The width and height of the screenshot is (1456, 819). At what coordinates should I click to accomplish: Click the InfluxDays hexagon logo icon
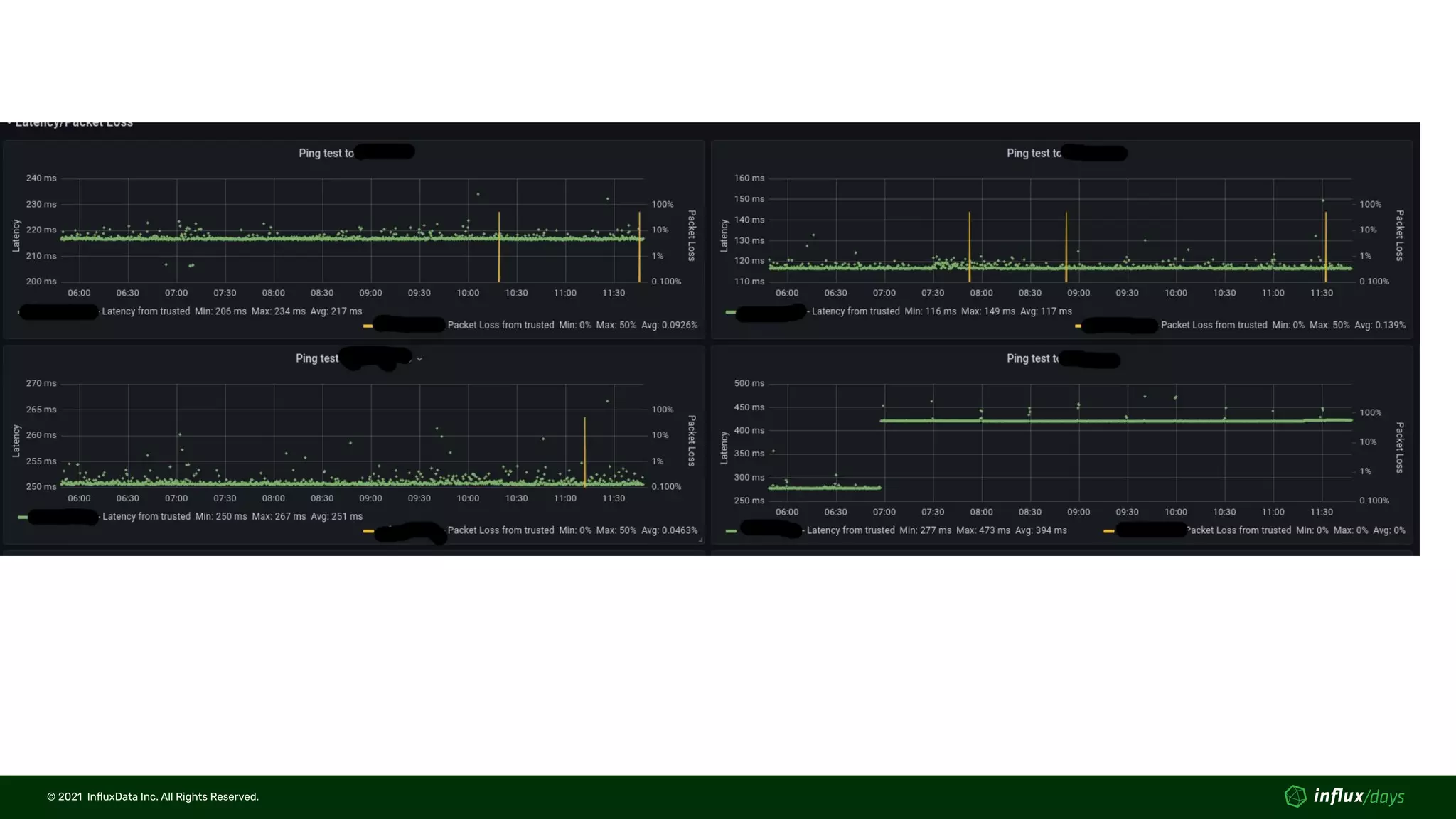[x=1295, y=796]
